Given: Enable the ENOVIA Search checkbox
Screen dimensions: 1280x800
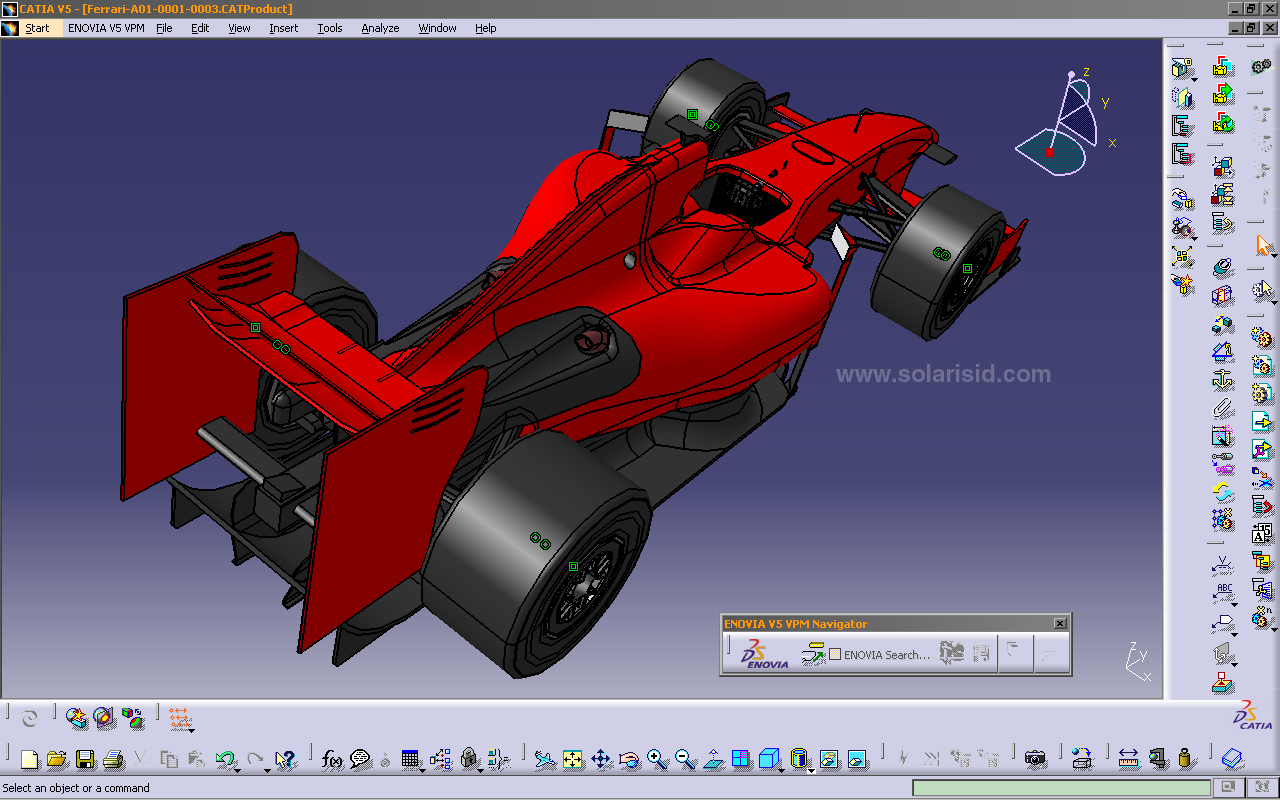Looking at the screenshot, I should (x=835, y=654).
